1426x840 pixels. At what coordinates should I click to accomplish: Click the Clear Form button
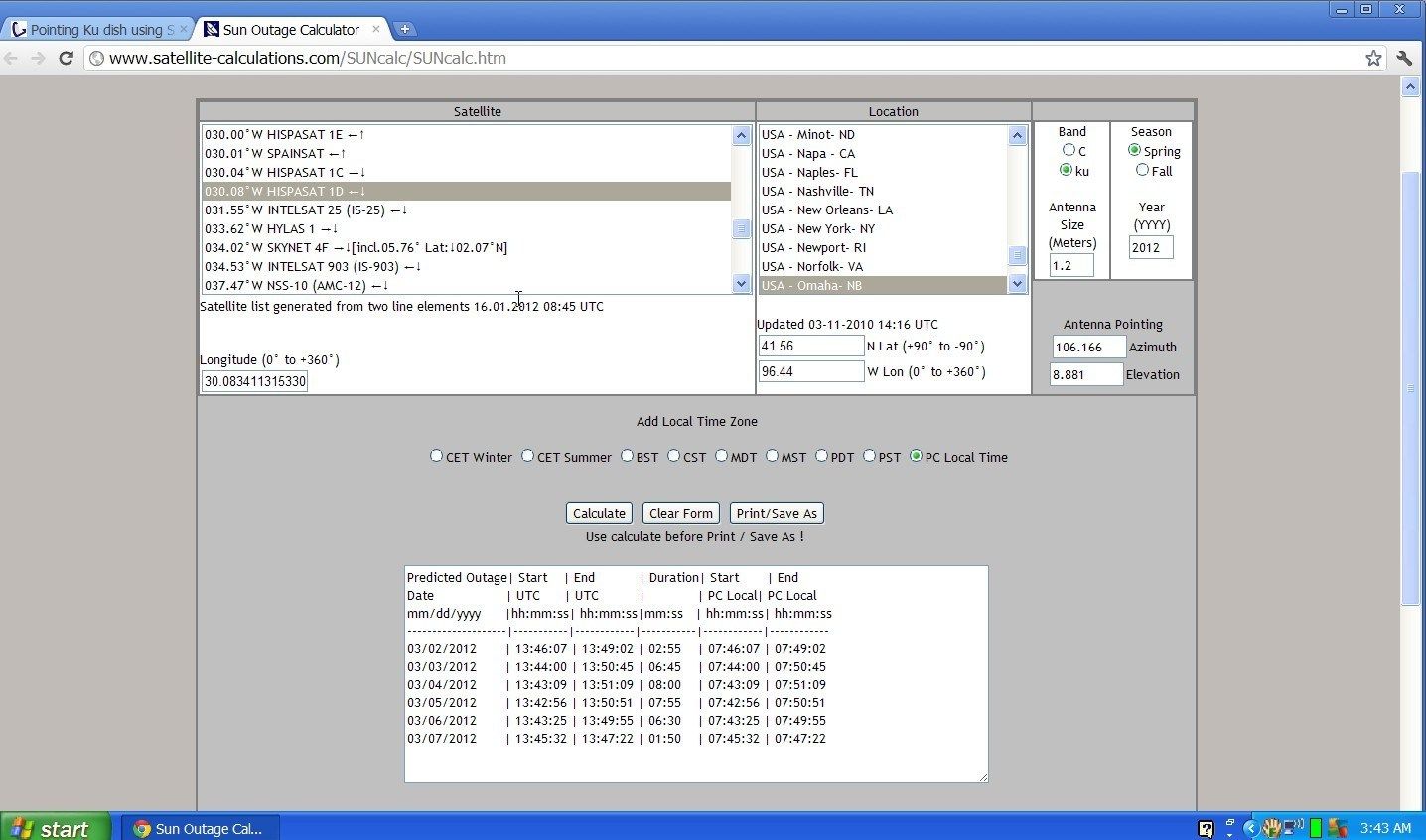point(680,513)
